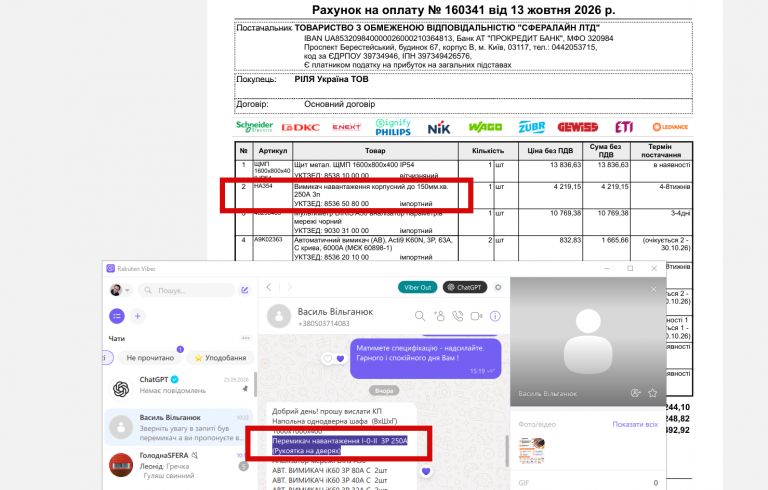Click phone number +380503714083 in header

(324, 323)
